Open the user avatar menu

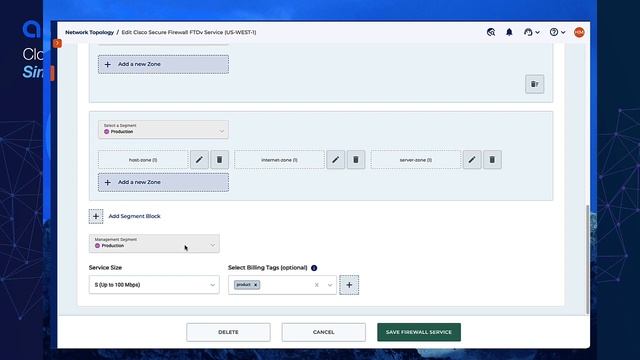tap(579, 32)
